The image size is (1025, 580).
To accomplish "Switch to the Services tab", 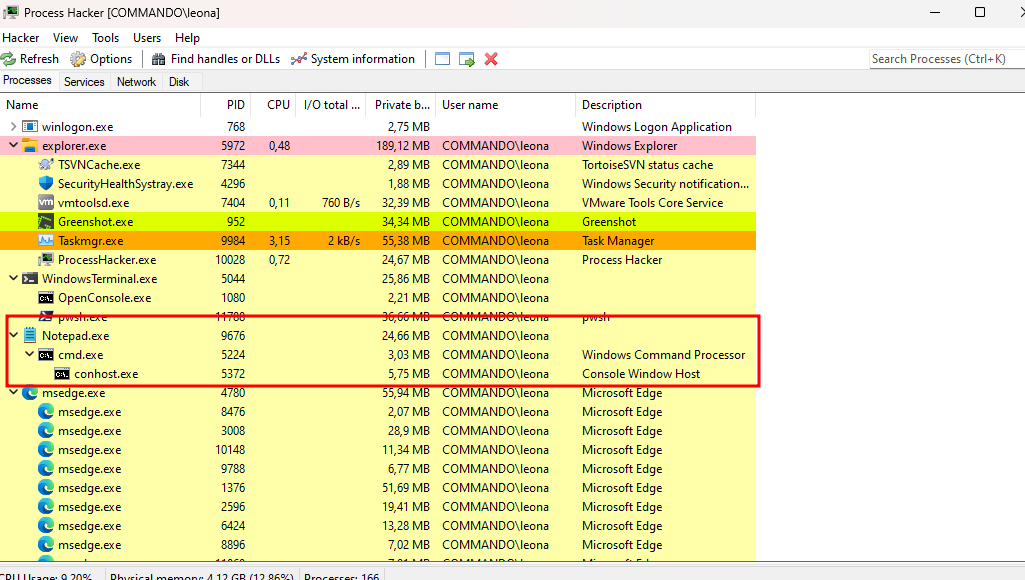I will 84,82.
